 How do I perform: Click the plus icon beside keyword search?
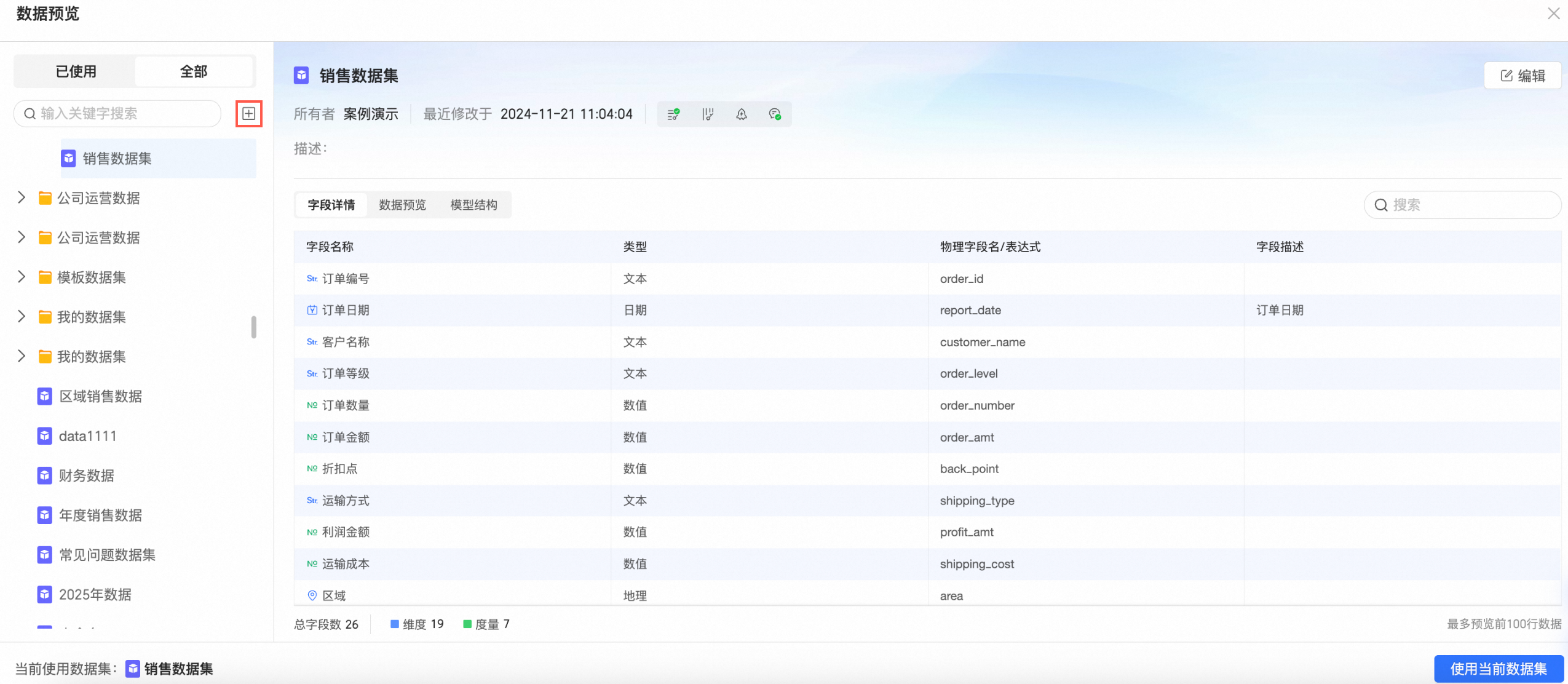click(249, 114)
